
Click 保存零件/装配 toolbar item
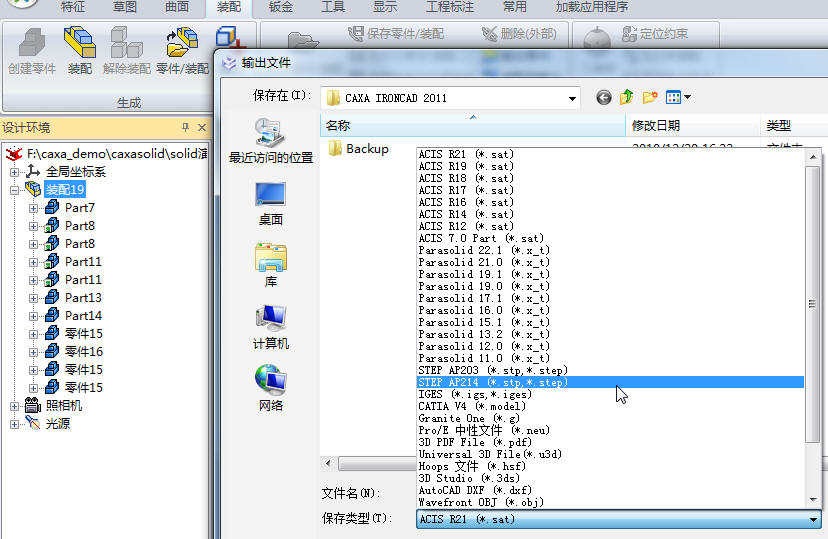[x=396, y=34]
